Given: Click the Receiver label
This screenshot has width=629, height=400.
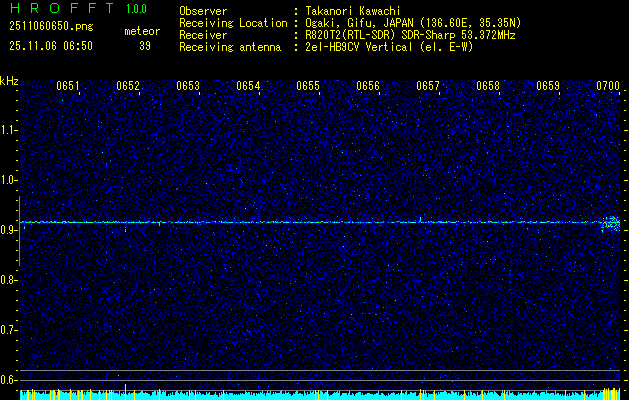Looking at the screenshot, I should click(x=203, y=35).
